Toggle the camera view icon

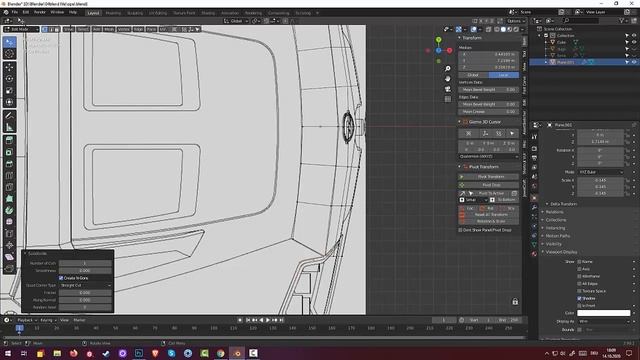(x=448, y=89)
